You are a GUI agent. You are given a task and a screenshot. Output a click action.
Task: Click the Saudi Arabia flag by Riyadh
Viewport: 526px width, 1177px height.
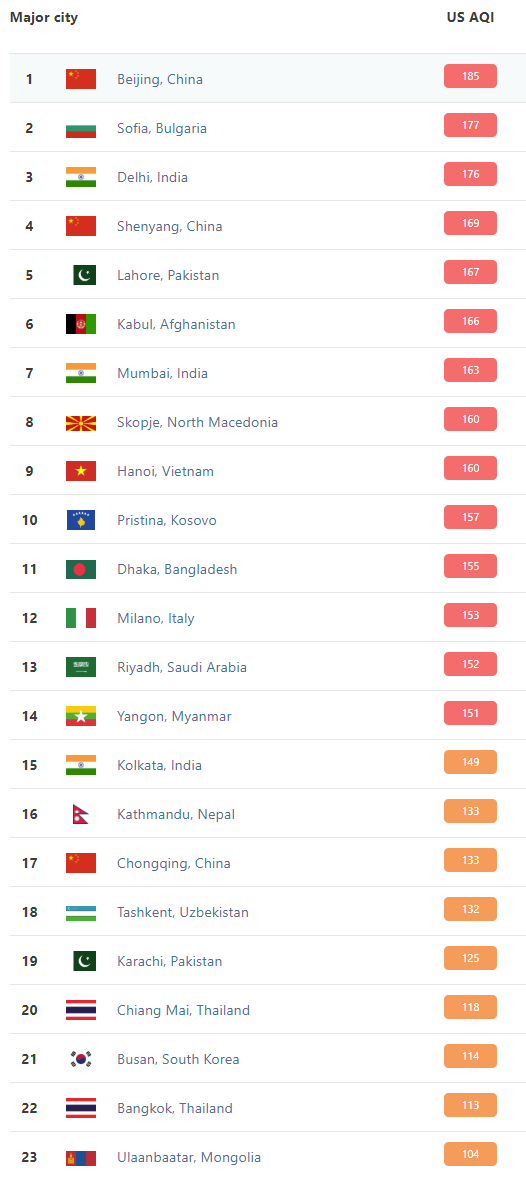[80, 667]
